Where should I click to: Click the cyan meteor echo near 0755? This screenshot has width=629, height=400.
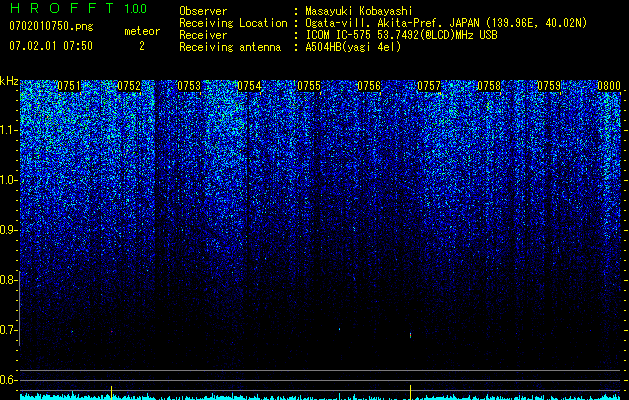(339, 329)
